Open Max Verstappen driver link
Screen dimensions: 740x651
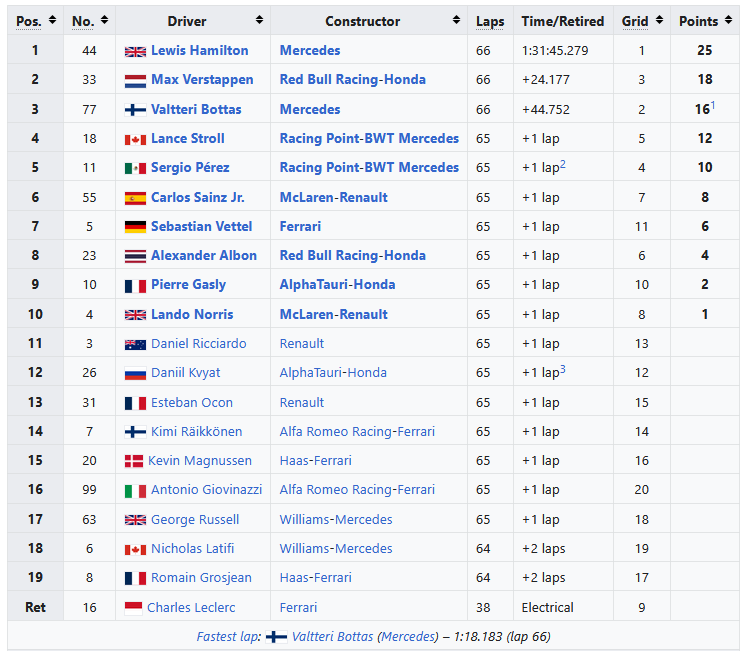click(202, 80)
